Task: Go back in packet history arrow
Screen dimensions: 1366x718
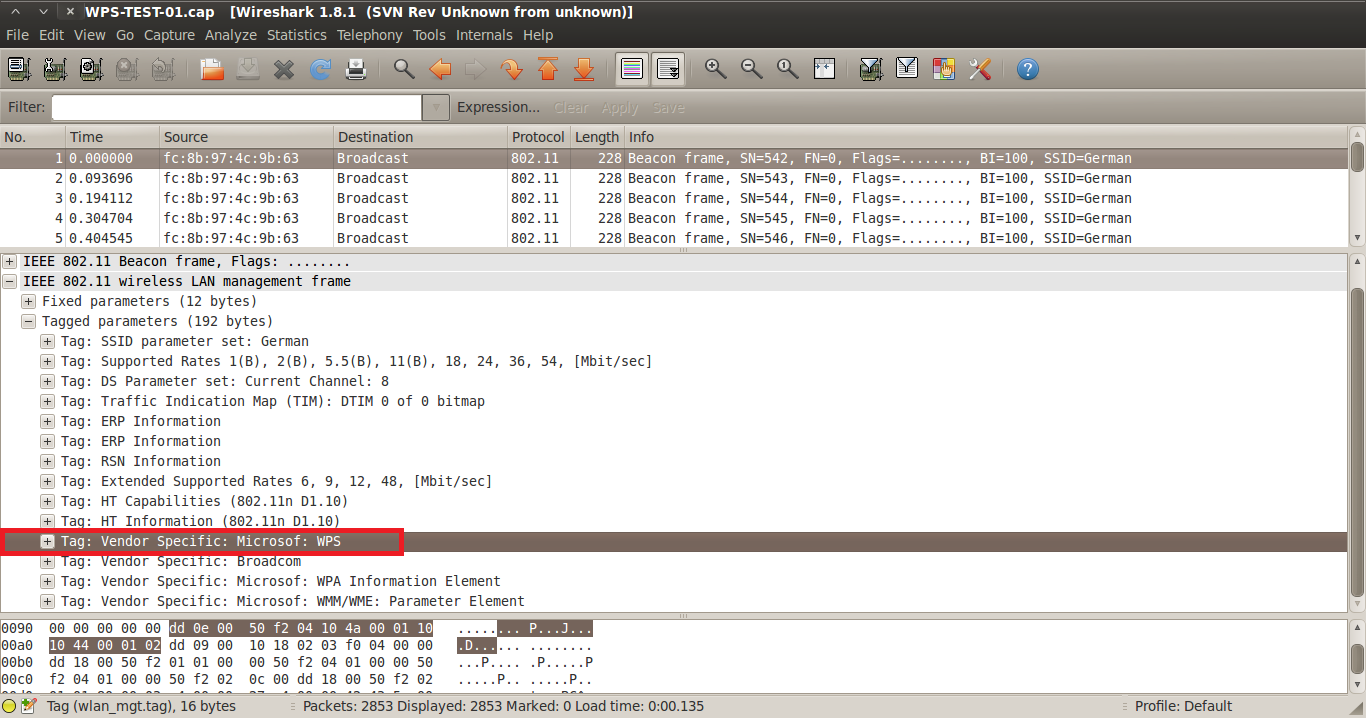Action: pyautogui.click(x=440, y=69)
